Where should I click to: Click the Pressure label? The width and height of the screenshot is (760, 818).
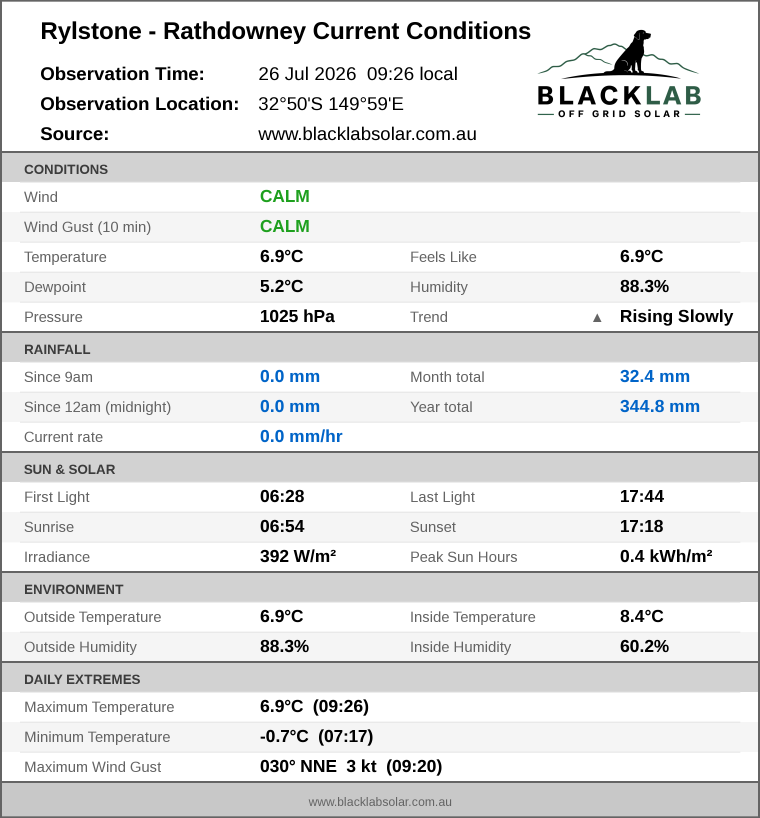click(x=53, y=317)
